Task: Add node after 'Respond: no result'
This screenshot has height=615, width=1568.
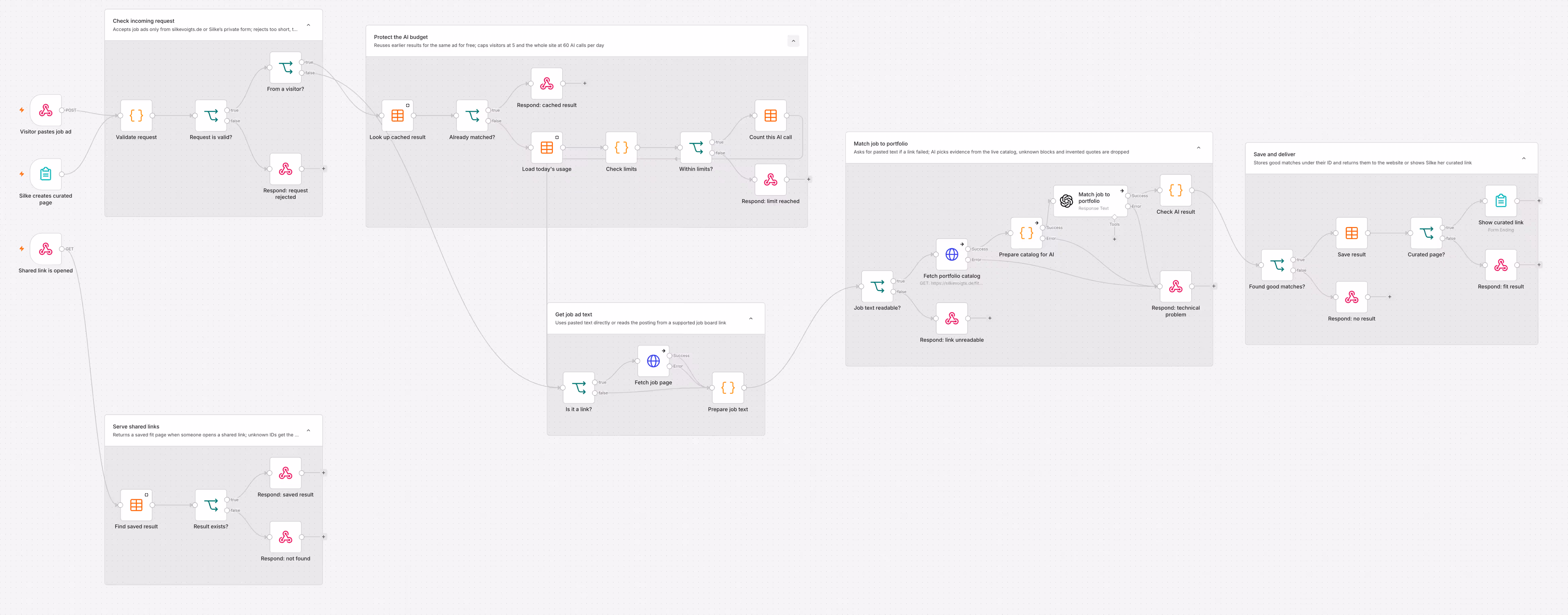Action: tap(1390, 297)
